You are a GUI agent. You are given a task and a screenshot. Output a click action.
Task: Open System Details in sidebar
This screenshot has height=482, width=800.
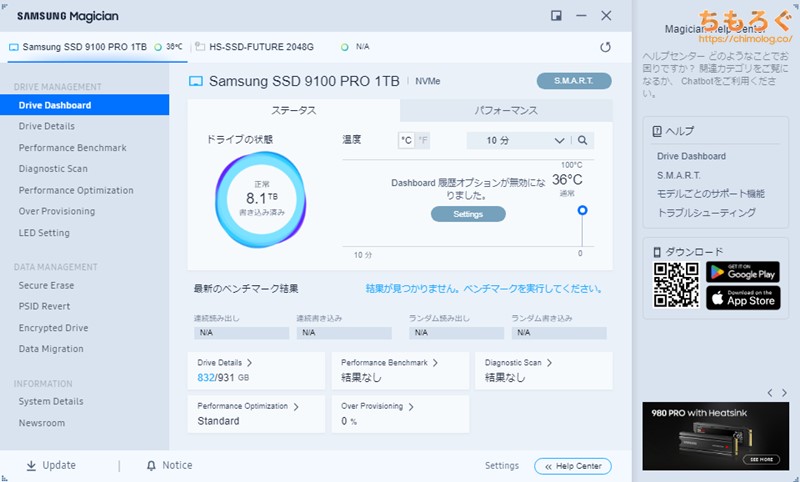point(51,401)
